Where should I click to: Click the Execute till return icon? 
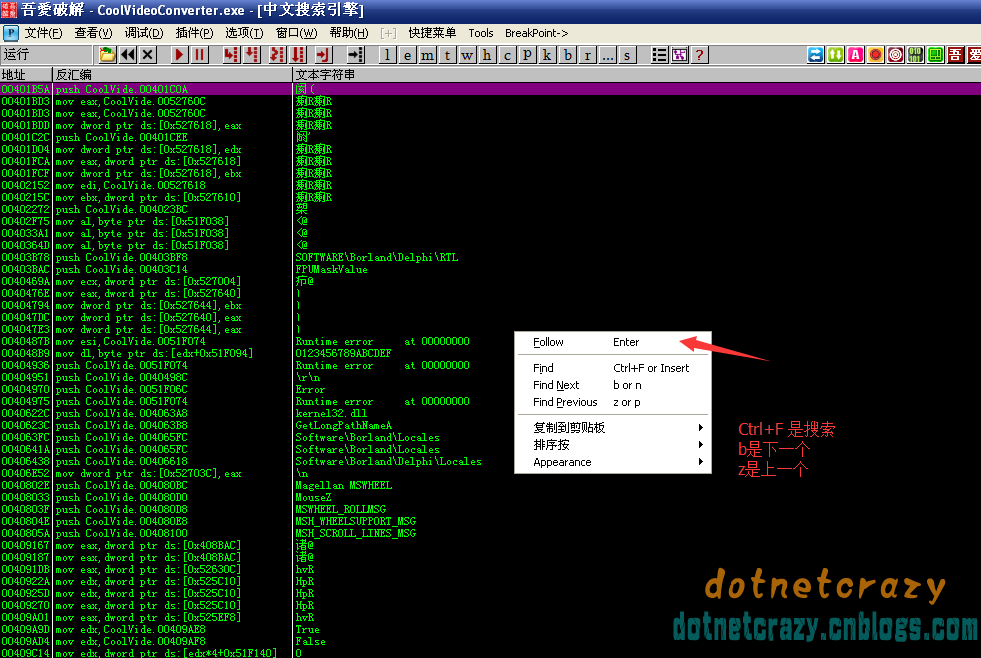tap(323, 55)
